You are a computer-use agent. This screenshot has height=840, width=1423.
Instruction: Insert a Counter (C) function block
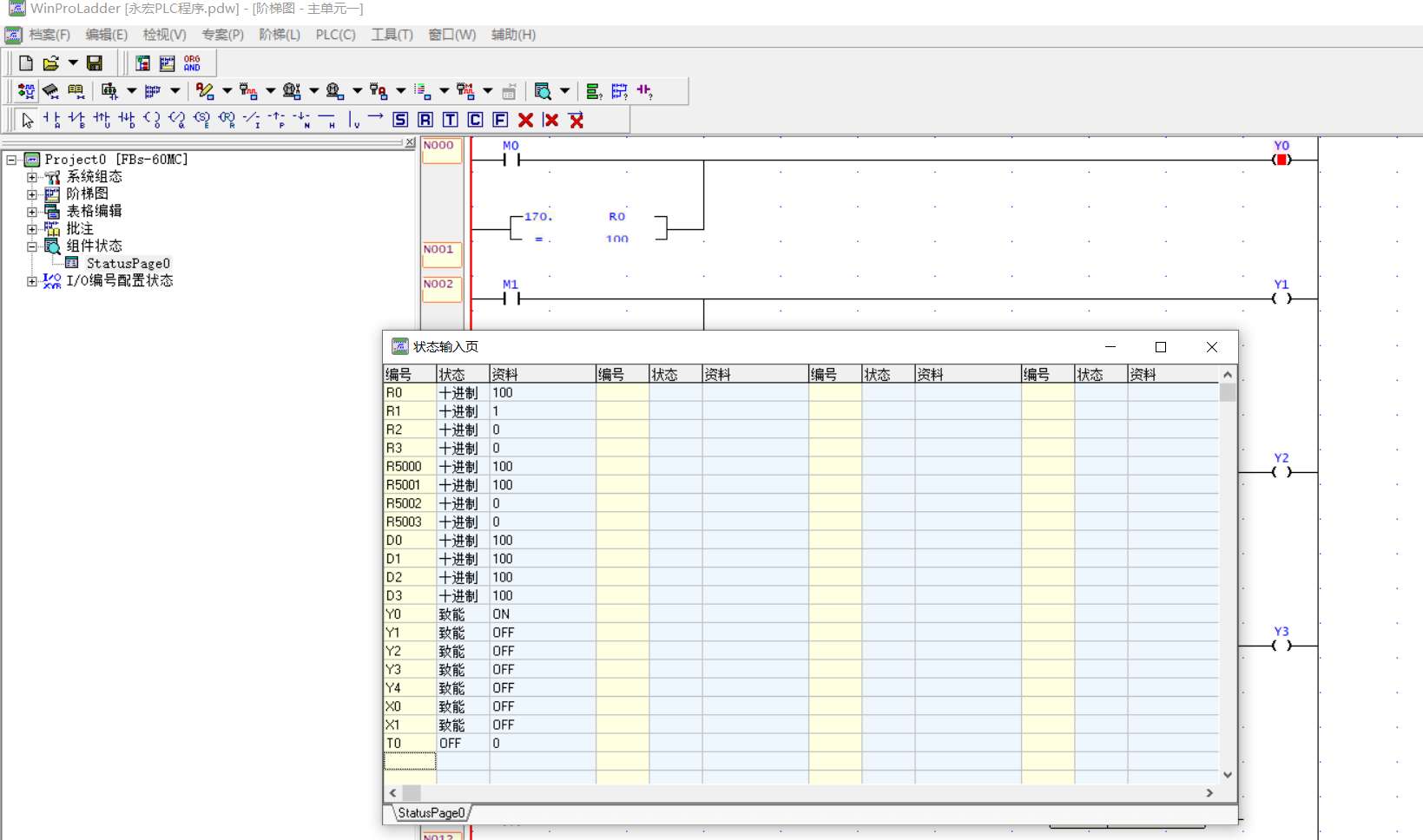[x=475, y=120]
